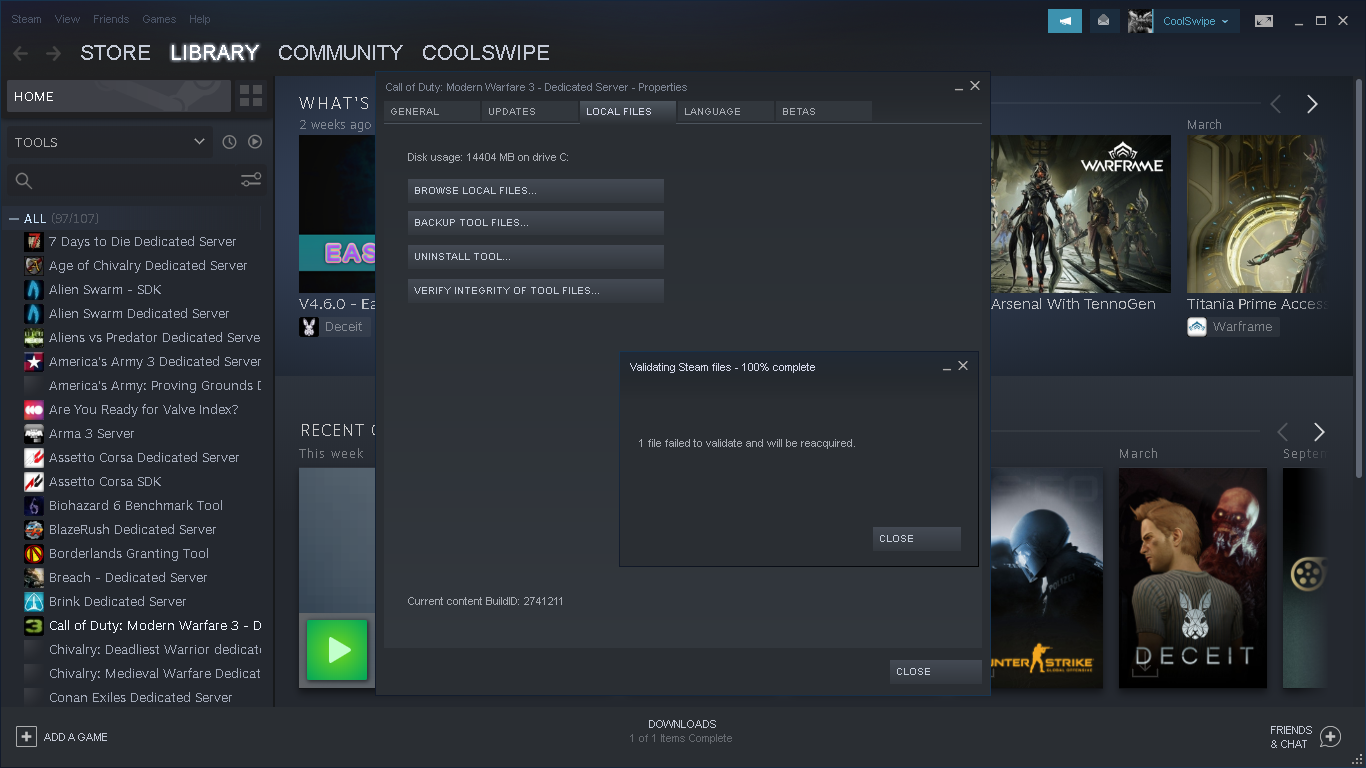This screenshot has width=1366, height=768.
Task: Open the Tools category dropdown
Action: (x=109, y=142)
